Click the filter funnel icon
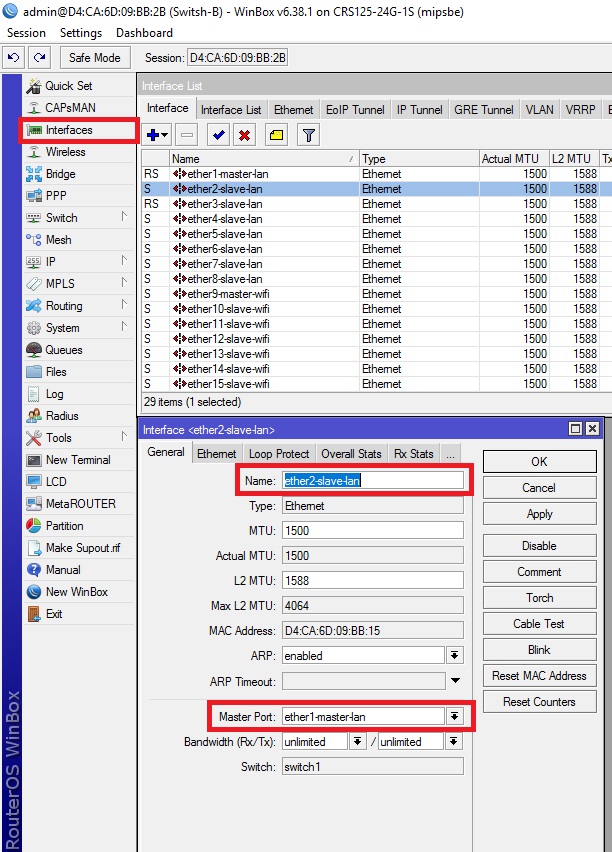Viewport: 612px width, 852px height. click(x=309, y=135)
